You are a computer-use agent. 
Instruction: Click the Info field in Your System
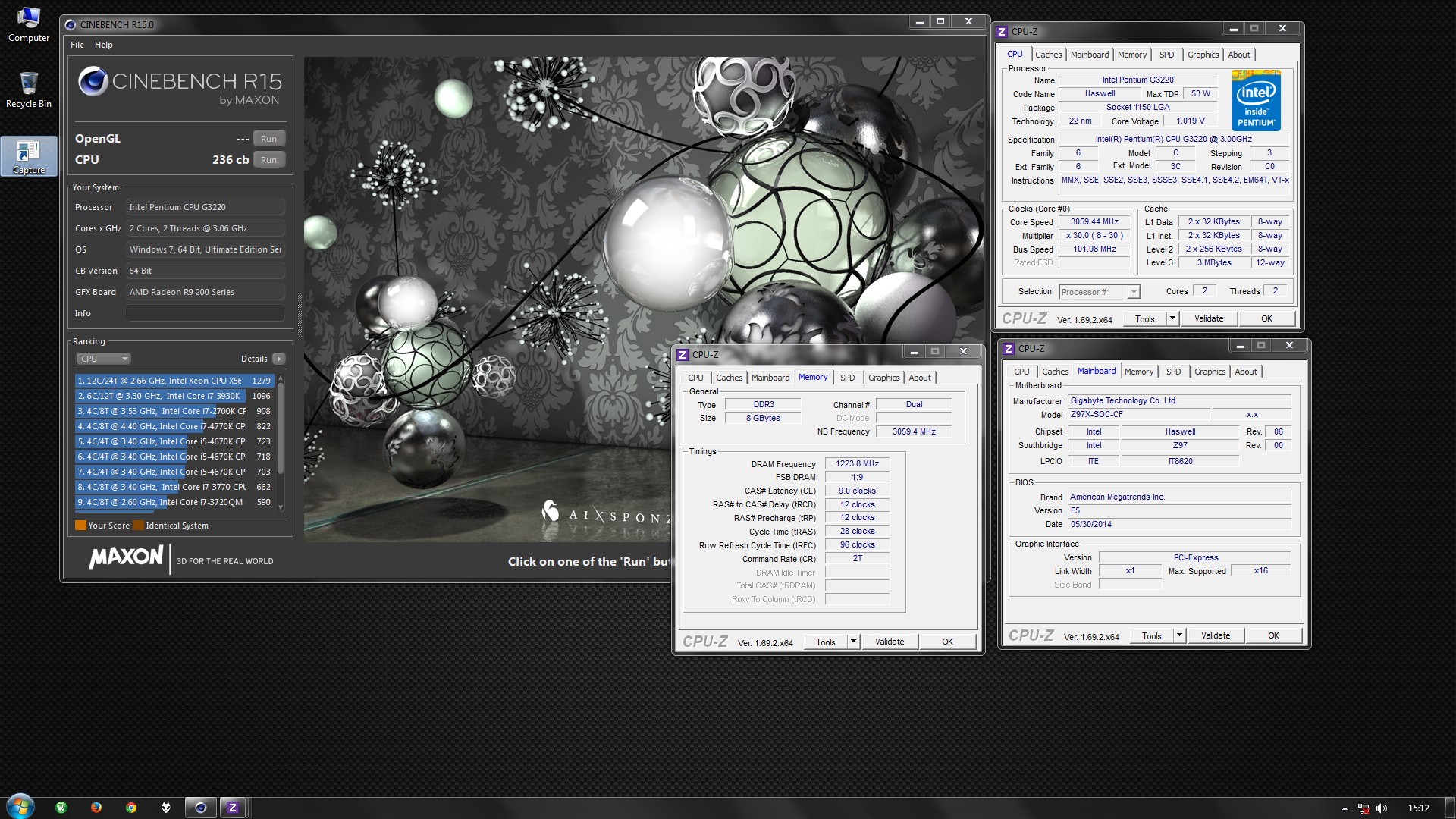pos(206,313)
